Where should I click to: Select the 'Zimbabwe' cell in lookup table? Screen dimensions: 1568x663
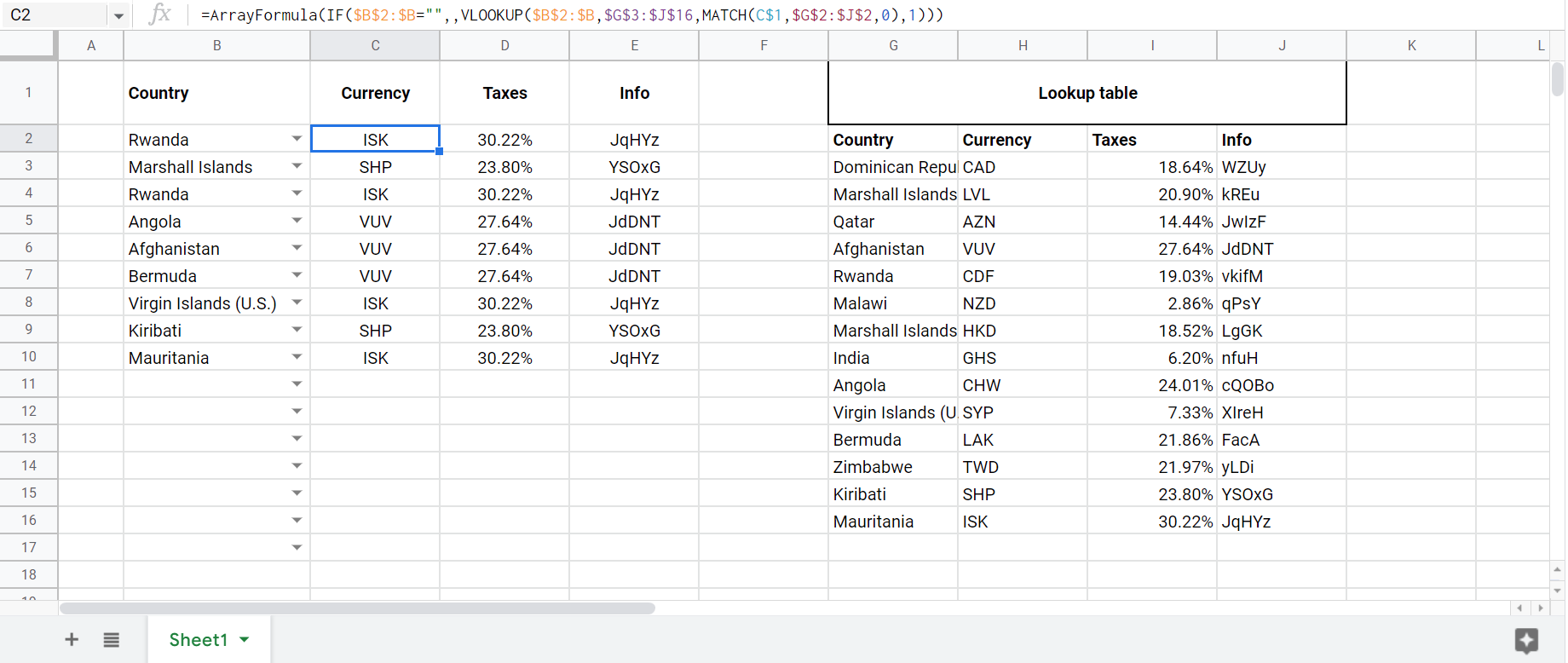[893, 466]
